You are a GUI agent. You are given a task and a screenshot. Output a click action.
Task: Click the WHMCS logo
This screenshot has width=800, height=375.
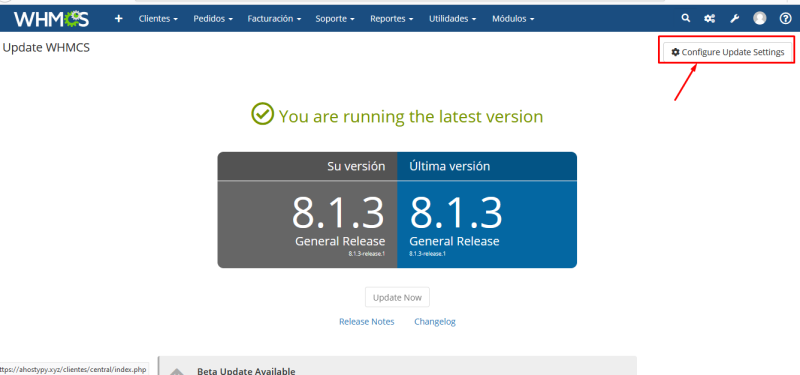pos(51,19)
